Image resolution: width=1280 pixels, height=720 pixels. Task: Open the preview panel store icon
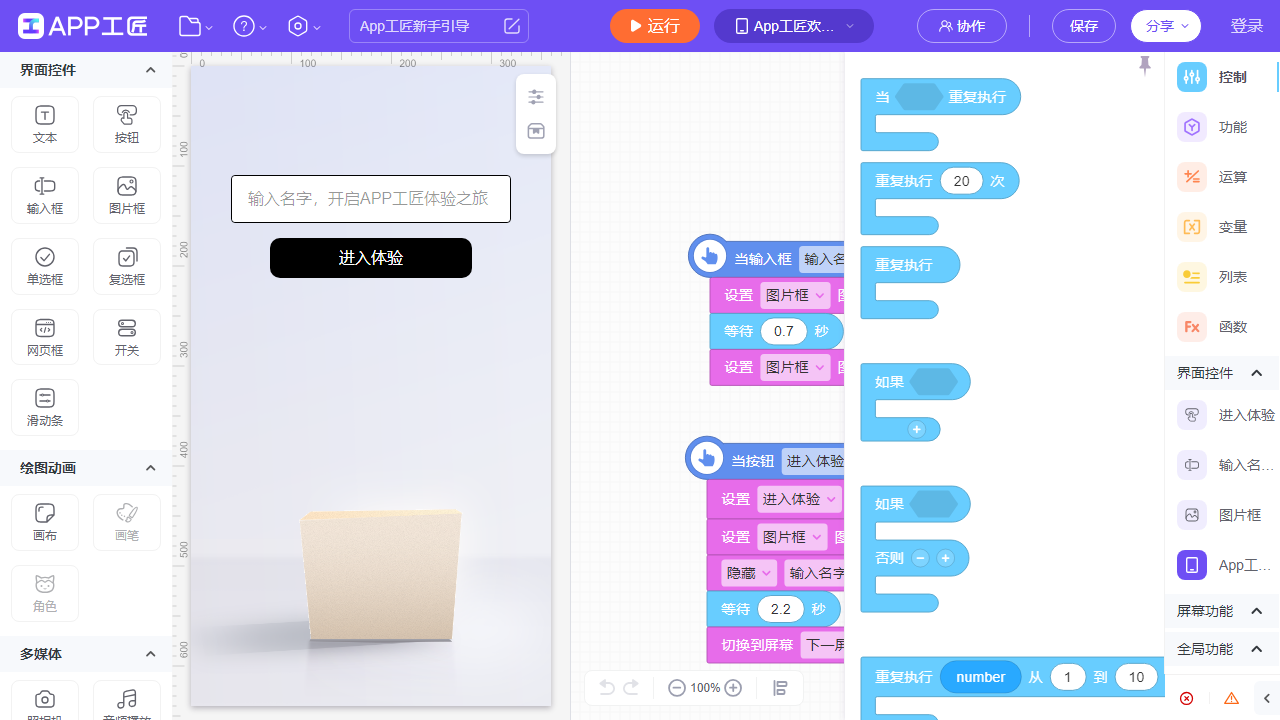(536, 132)
